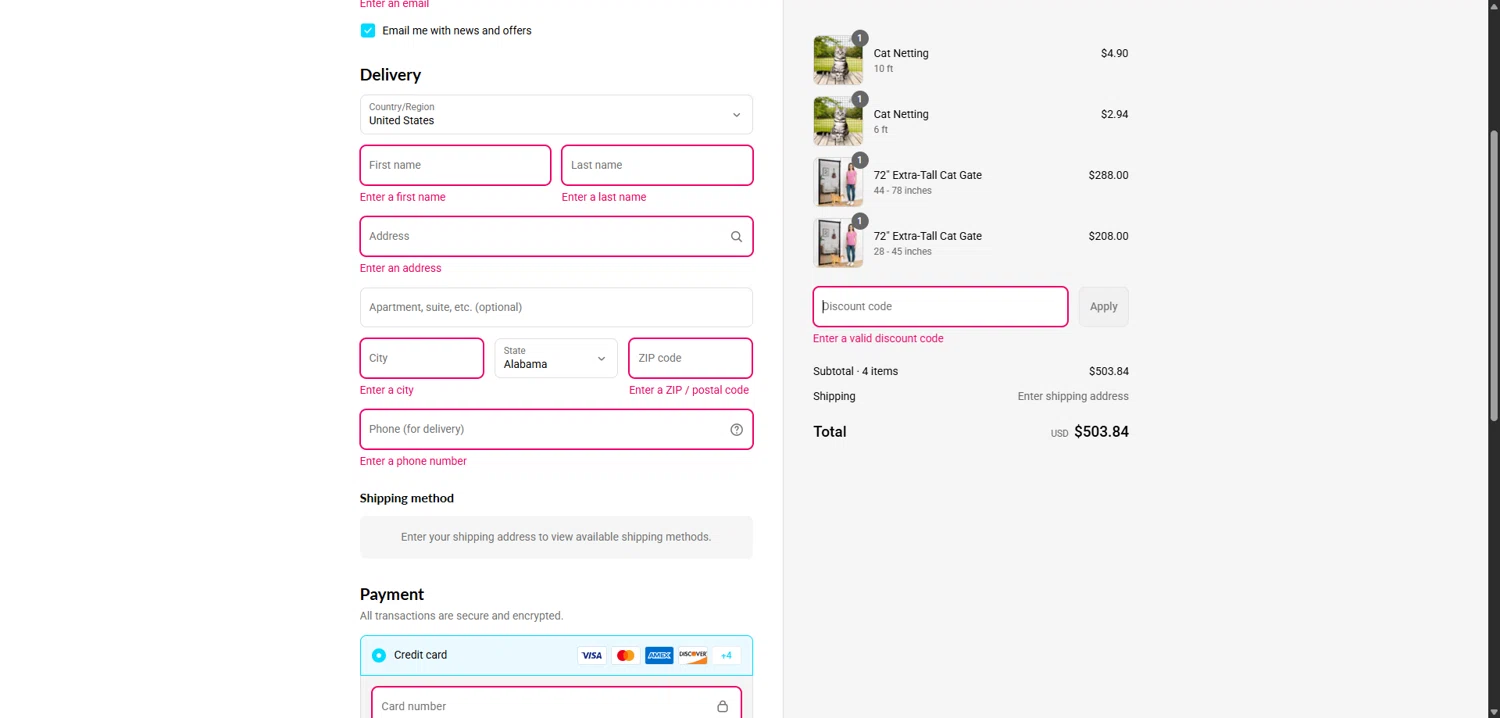
Task: Click the Discount code input field
Action: pyautogui.click(x=940, y=307)
